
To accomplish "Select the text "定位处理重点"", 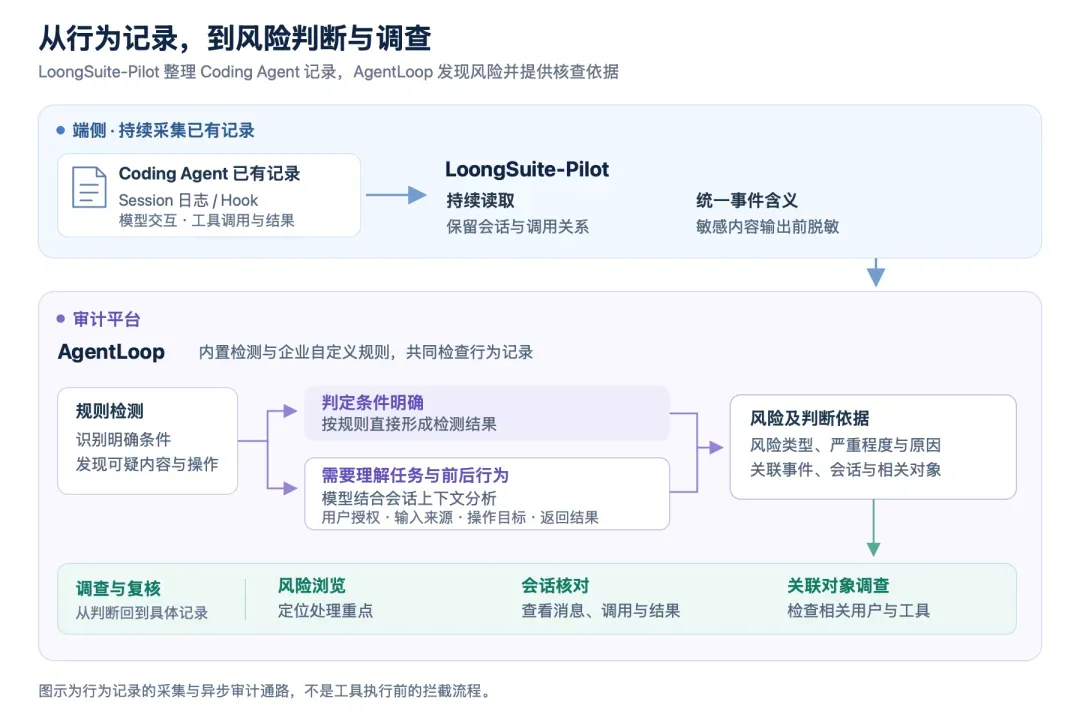I will click(x=325, y=610).
